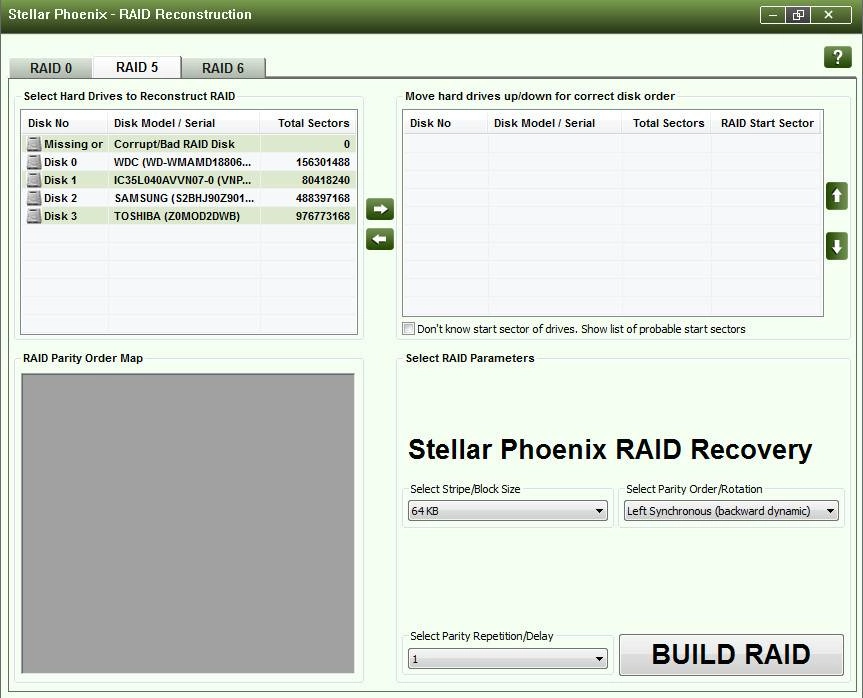The image size is (863, 698).
Task: Click the Disk 1 drive icon
Action: tap(34, 180)
